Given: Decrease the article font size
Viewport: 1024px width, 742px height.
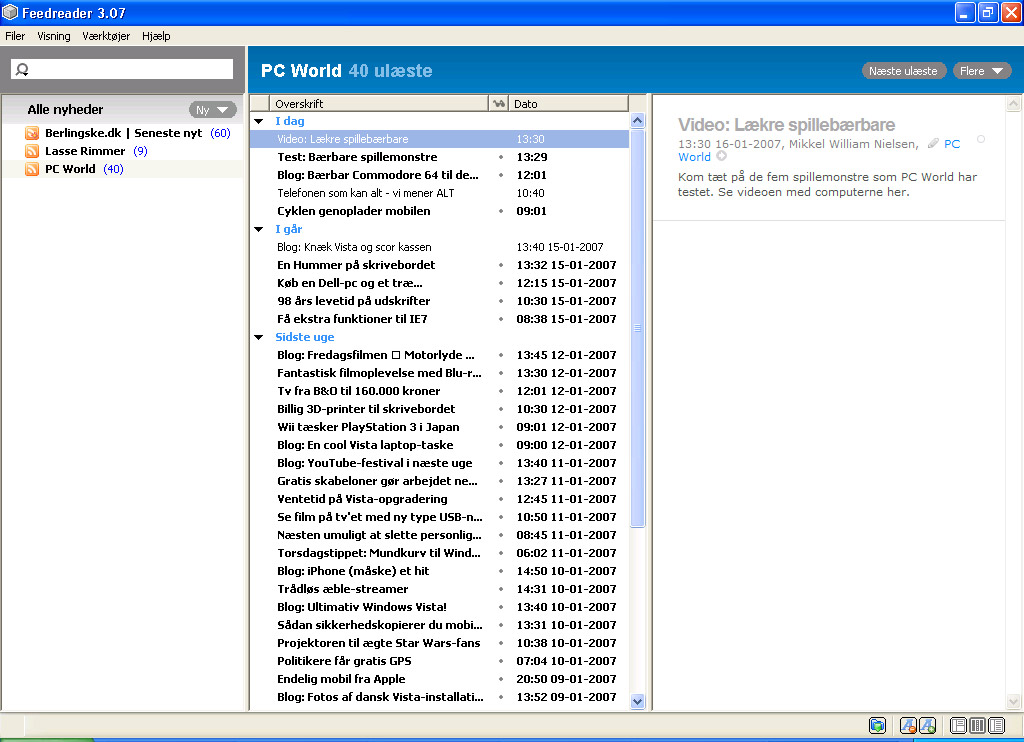Looking at the screenshot, I should tap(908, 726).
